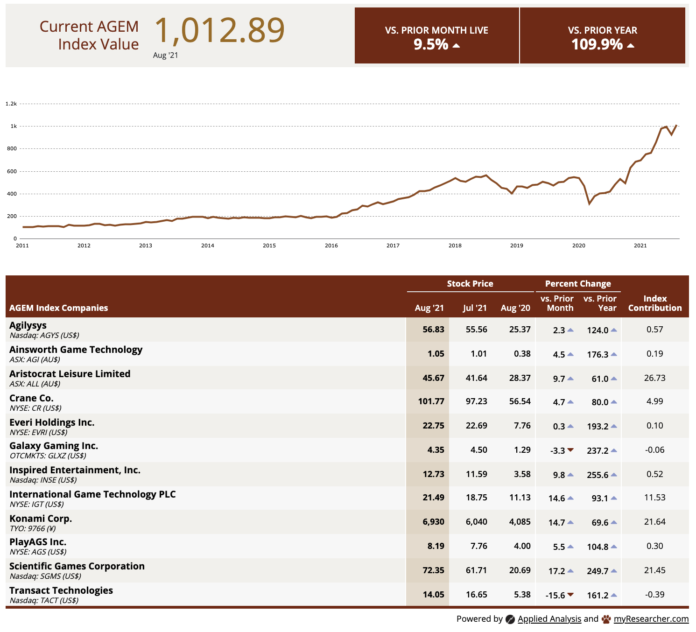This screenshot has height=632, width=696.
Task: Click Ainsworth up arrow next to 176.3
Action: (x=614, y=354)
